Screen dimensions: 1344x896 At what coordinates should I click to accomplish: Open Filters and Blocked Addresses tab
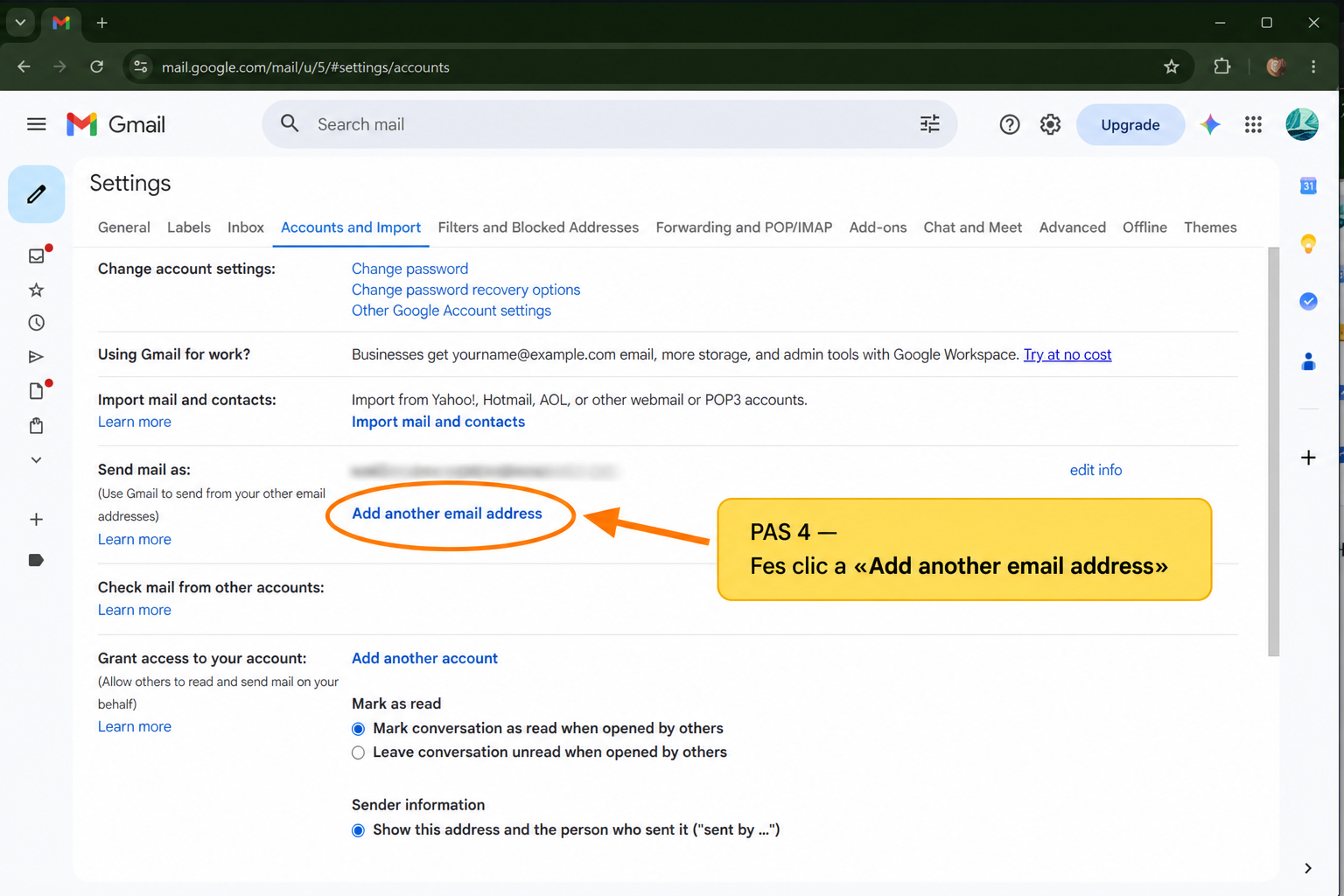pos(538,227)
